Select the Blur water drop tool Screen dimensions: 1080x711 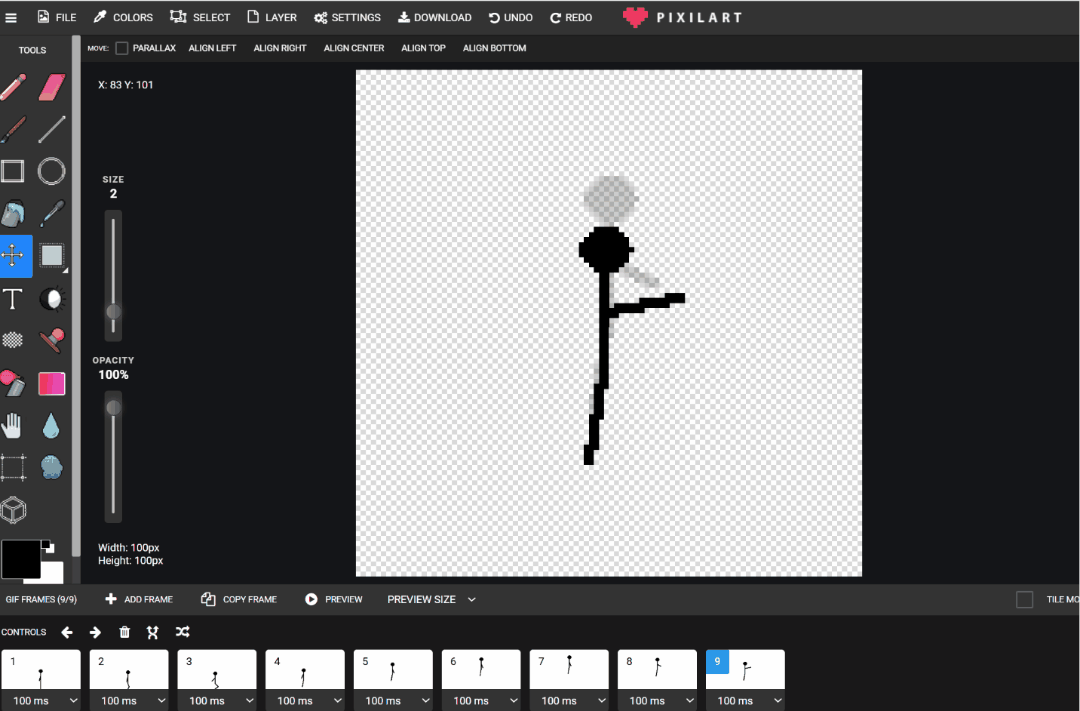tap(51, 426)
